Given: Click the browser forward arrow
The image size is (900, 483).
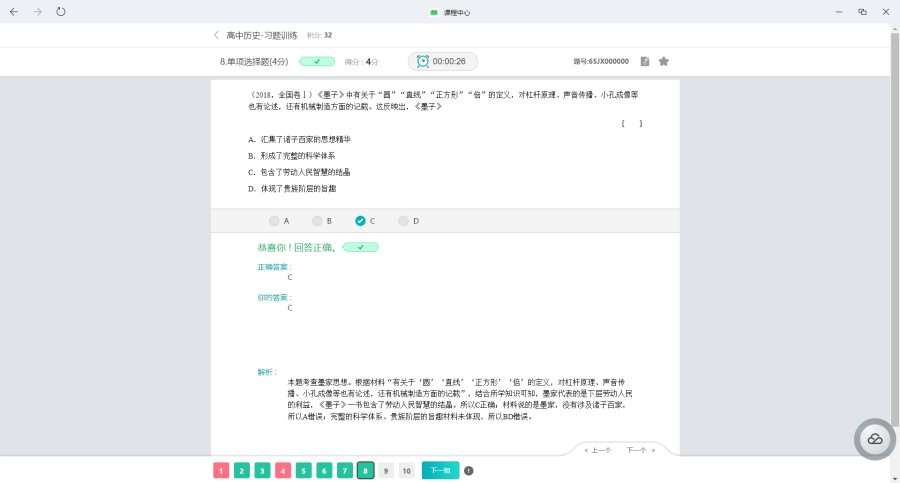Looking at the screenshot, I should [x=37, y=12].
